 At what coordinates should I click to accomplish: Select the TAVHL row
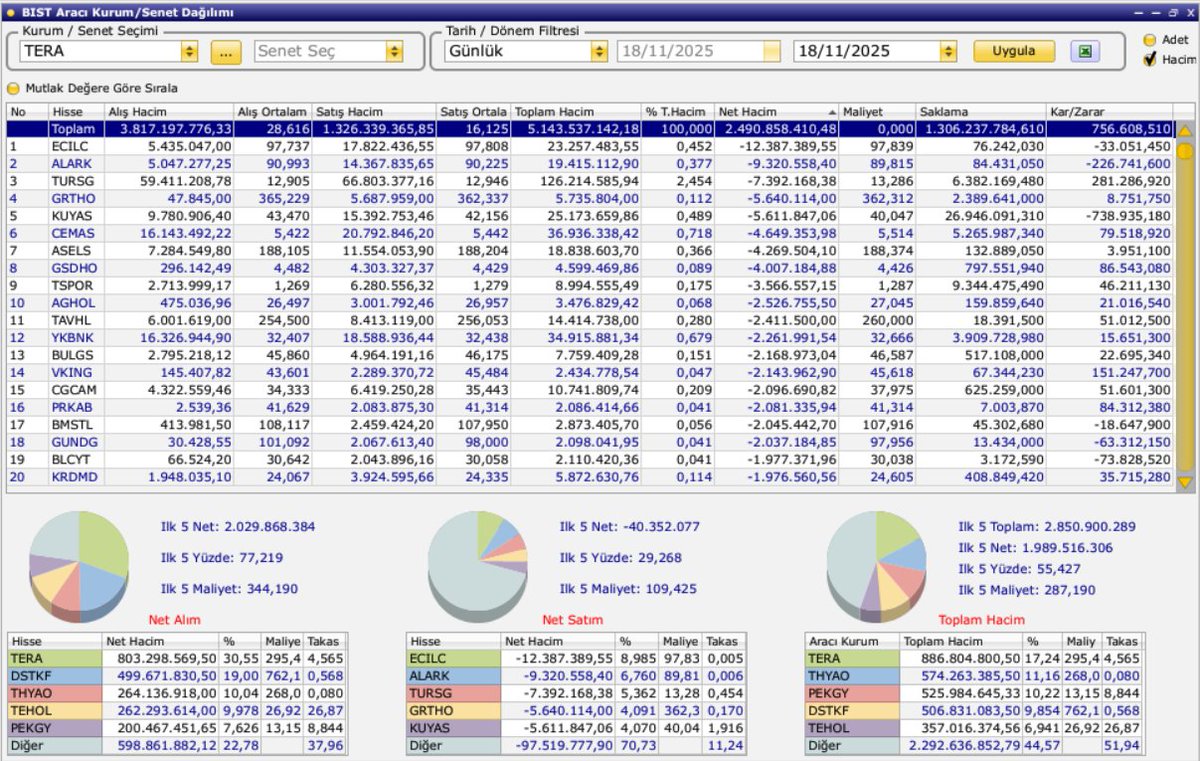click(590, 320)
